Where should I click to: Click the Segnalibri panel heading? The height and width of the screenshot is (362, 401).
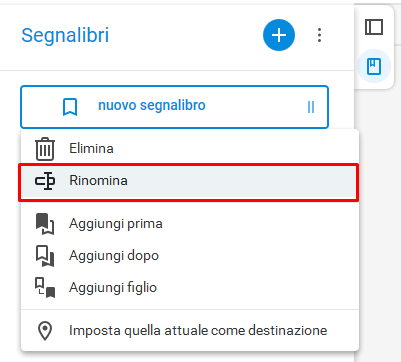(x=65, y=36)
